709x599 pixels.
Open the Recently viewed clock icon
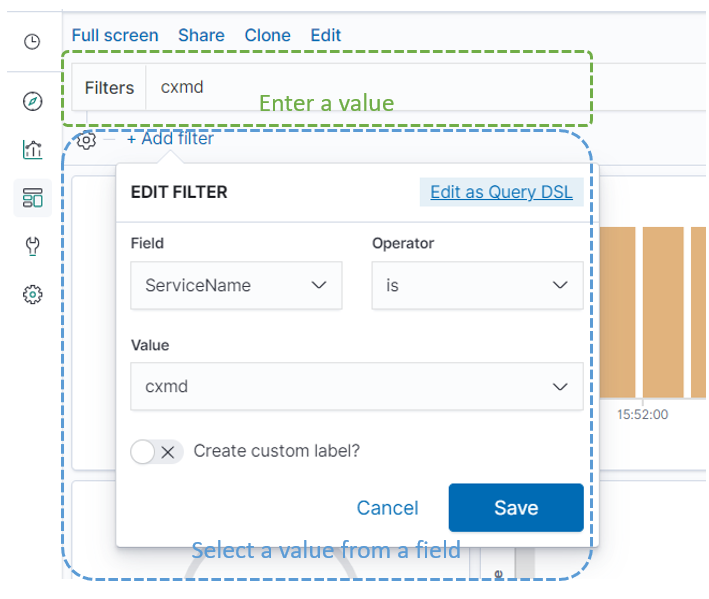coord(32,41)
